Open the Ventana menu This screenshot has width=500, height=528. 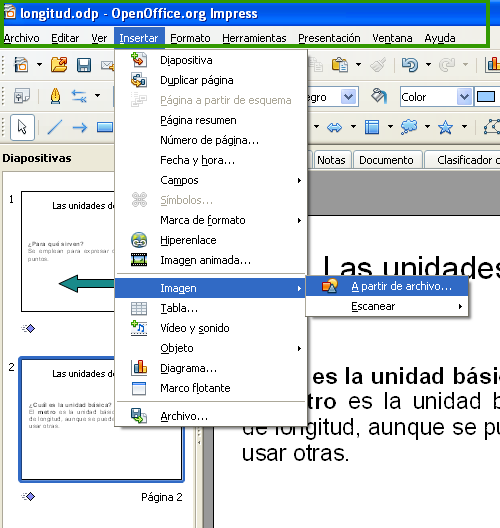(x=392, y=38)
